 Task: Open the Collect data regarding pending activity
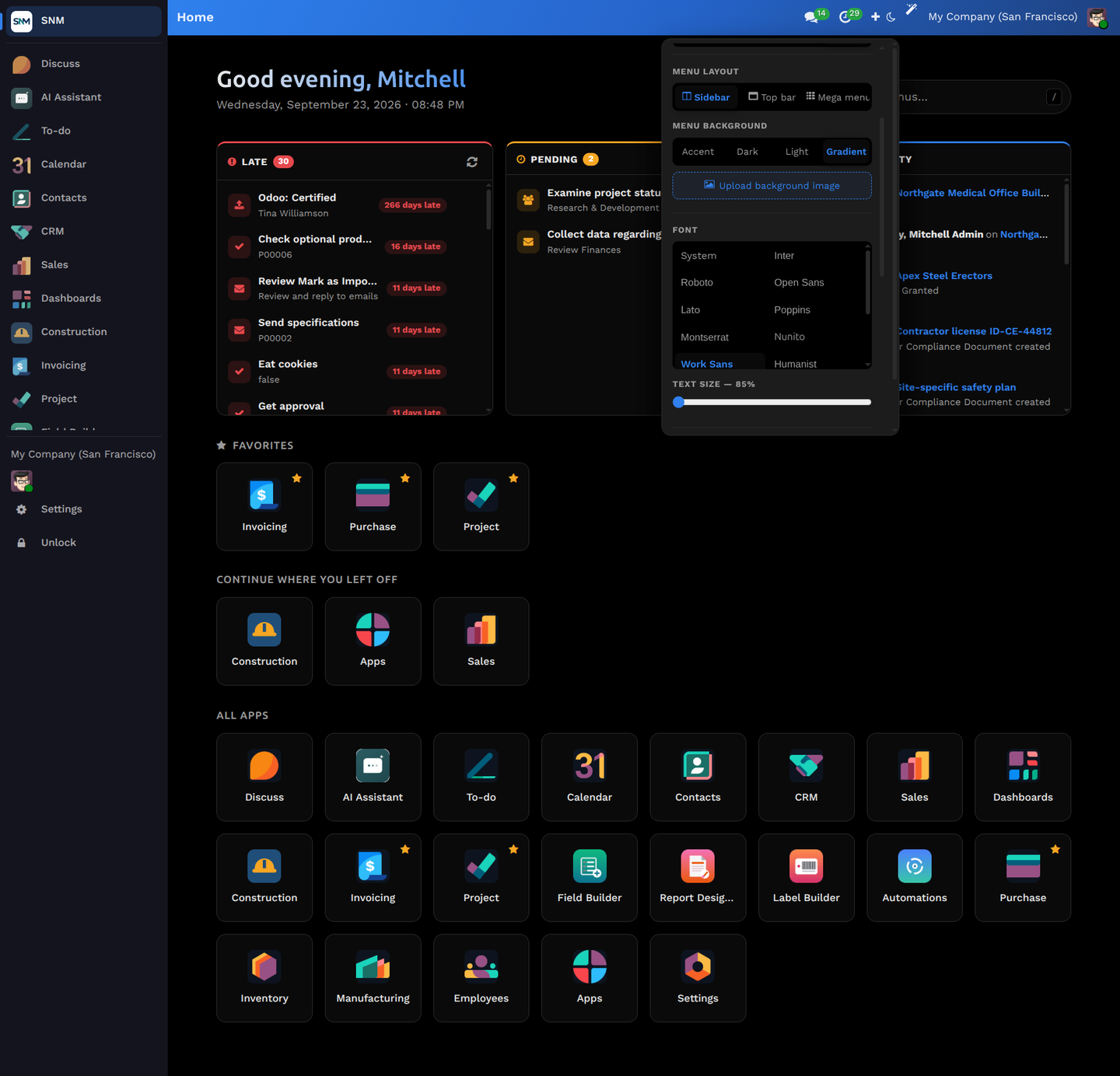[x=588, y=242]
